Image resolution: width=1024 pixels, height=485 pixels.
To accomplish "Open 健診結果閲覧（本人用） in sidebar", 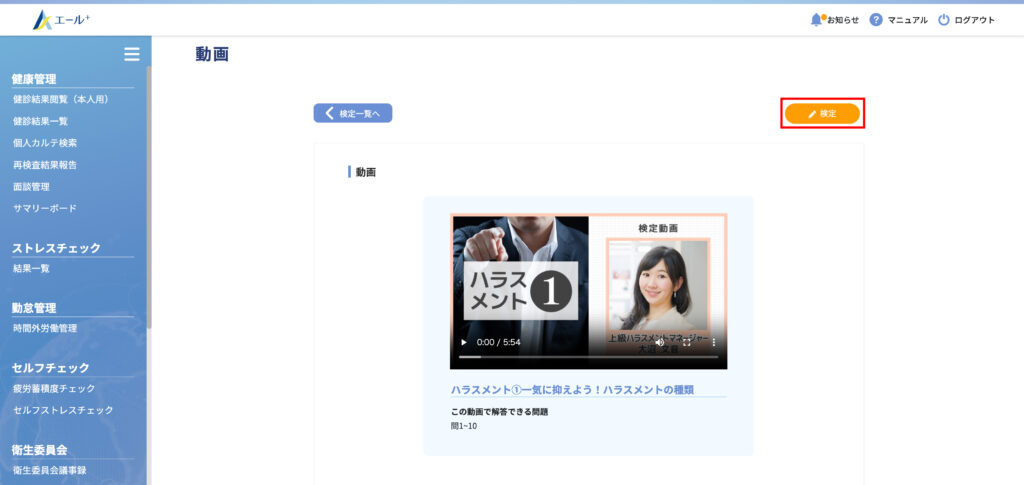I will pyautogui.click(x=60, y=99).
